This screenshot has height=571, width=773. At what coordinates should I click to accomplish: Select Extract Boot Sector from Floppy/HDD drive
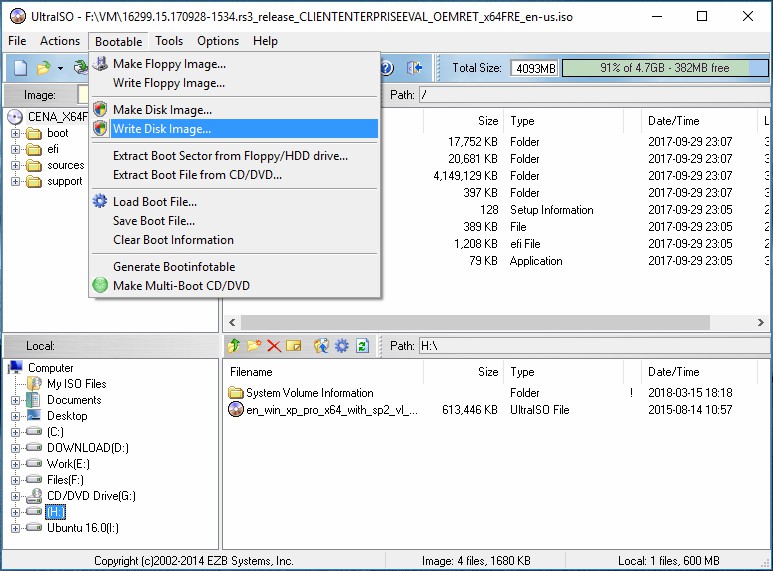pyautogui.click(x=235, y=156)
